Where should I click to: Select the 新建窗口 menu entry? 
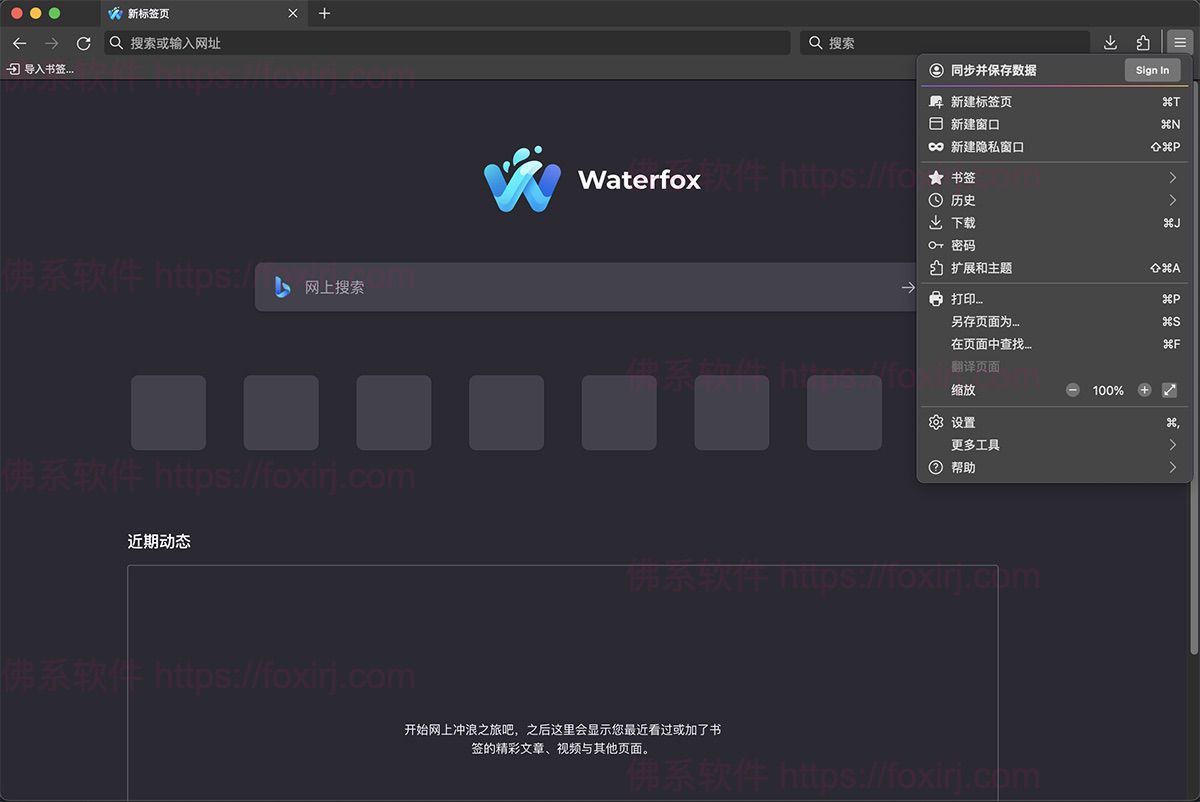point(975,124)
